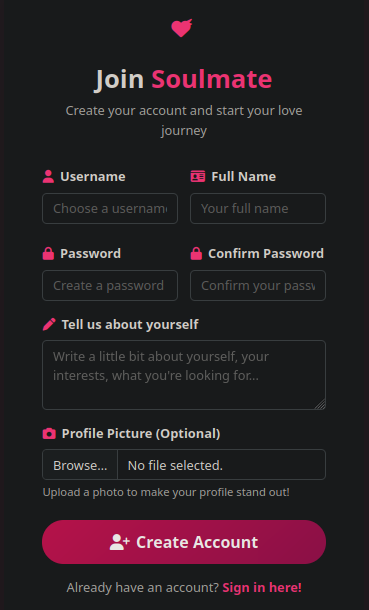Screen dimensions: 369x610
Task: Focus the Confirm your password field
Action: coord(258,286)
